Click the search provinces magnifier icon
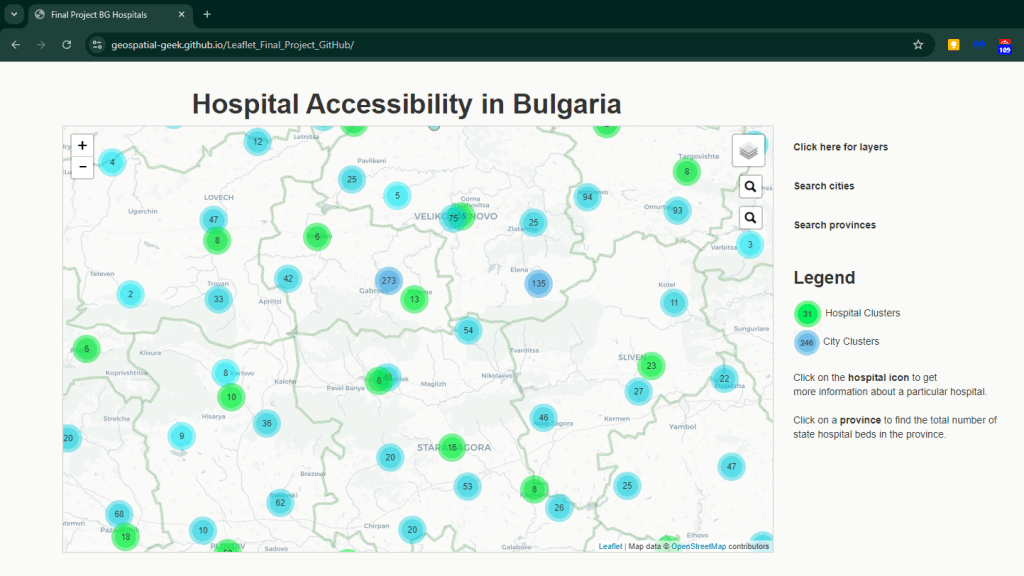This screenshot has height=576, width=1024. point(750,217)
